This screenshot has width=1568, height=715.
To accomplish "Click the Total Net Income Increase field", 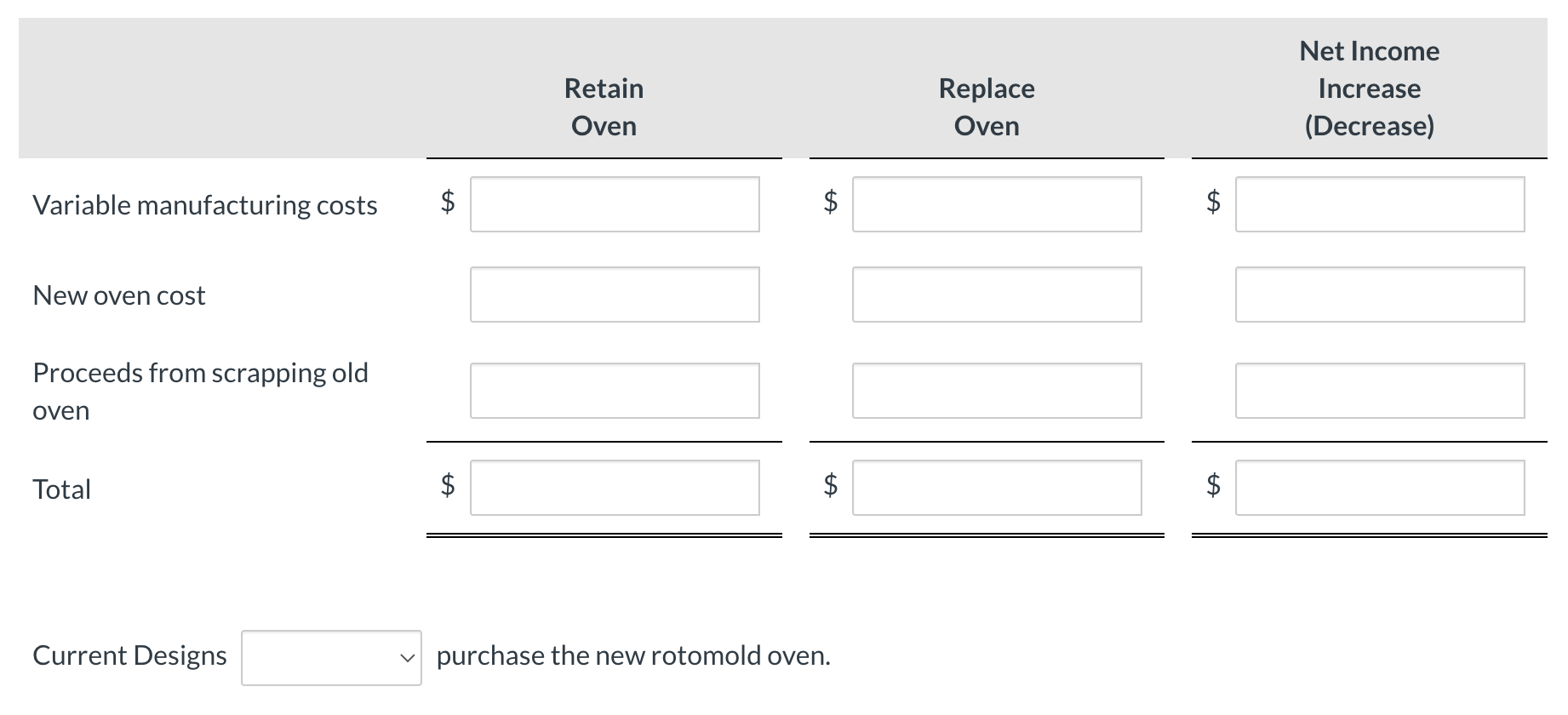I will coord(1379,488).
